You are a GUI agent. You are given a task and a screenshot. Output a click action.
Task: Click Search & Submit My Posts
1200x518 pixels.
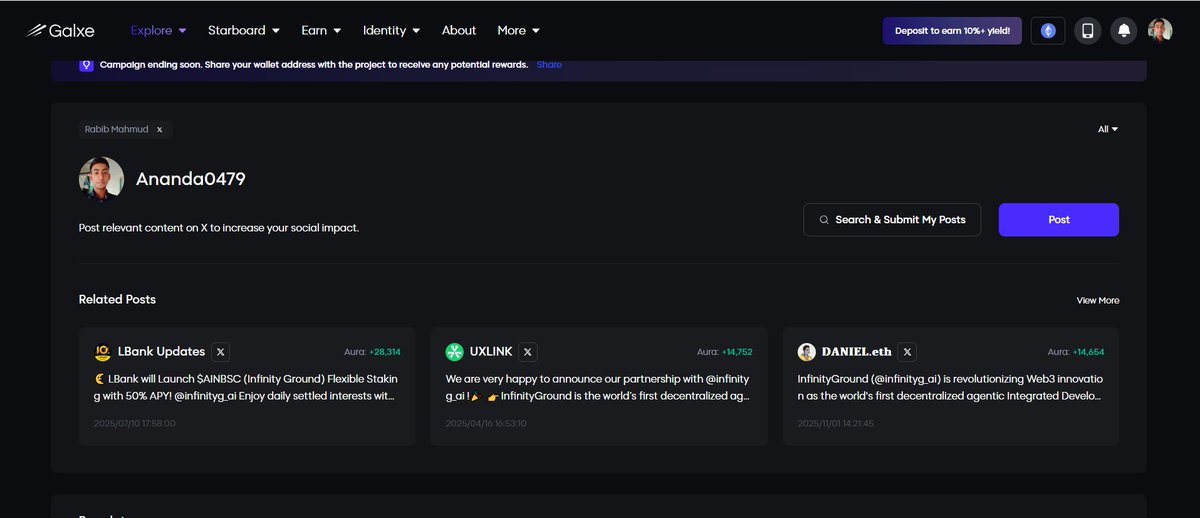pos(892,220)
